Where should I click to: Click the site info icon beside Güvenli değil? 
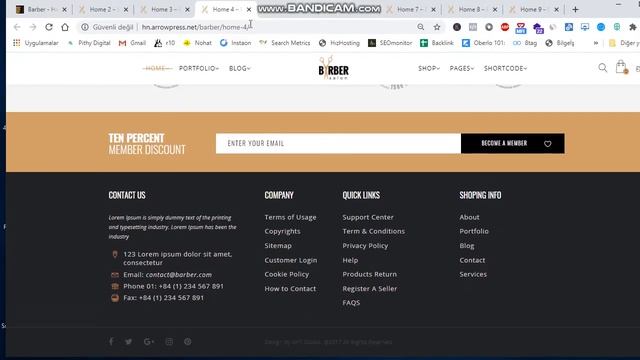[84, 27]
